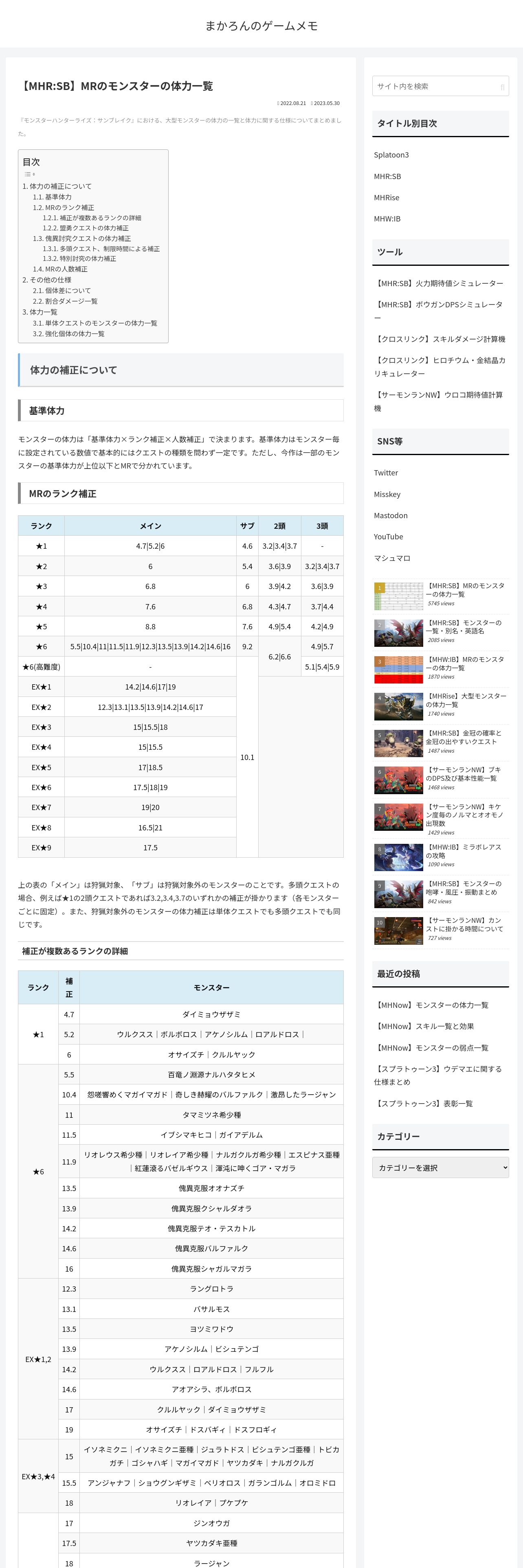Open recent post MHNow モンスターの弱点一覧
This screenshot has height=1568, width=523.
click(431, 1047)
